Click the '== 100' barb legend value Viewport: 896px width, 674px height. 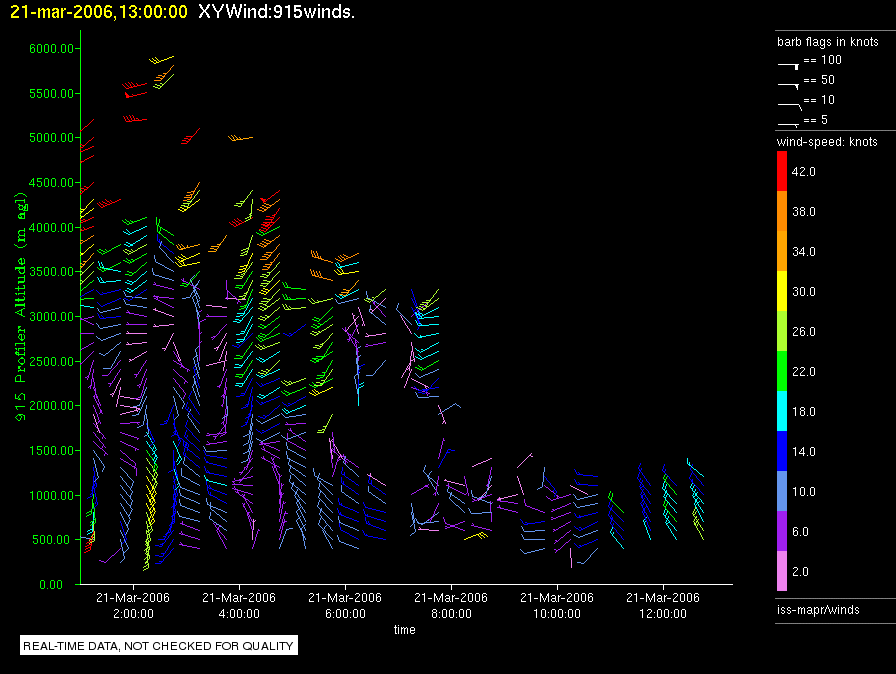(x=822, y=60)
